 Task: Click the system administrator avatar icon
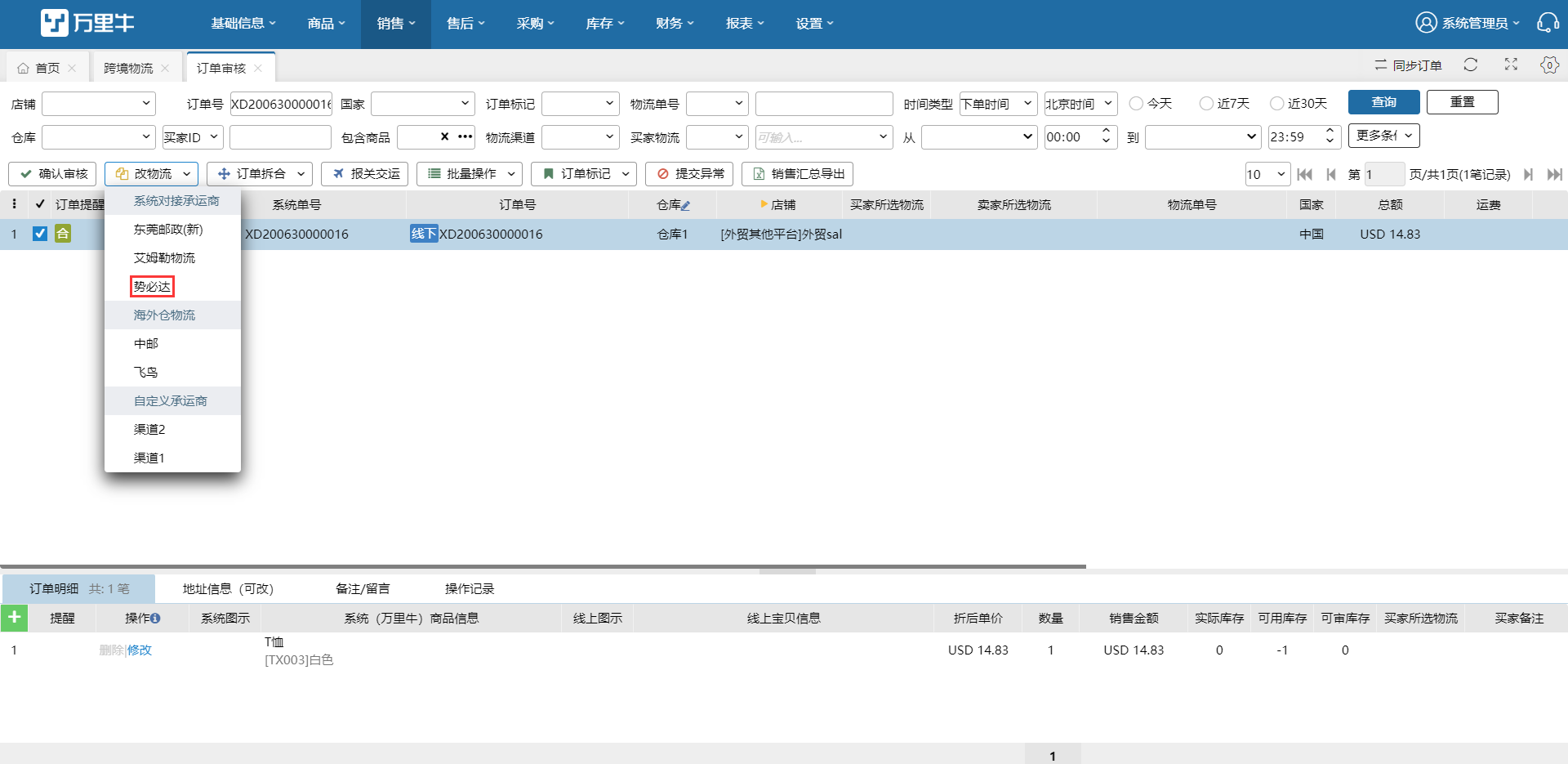(1426, 23)
